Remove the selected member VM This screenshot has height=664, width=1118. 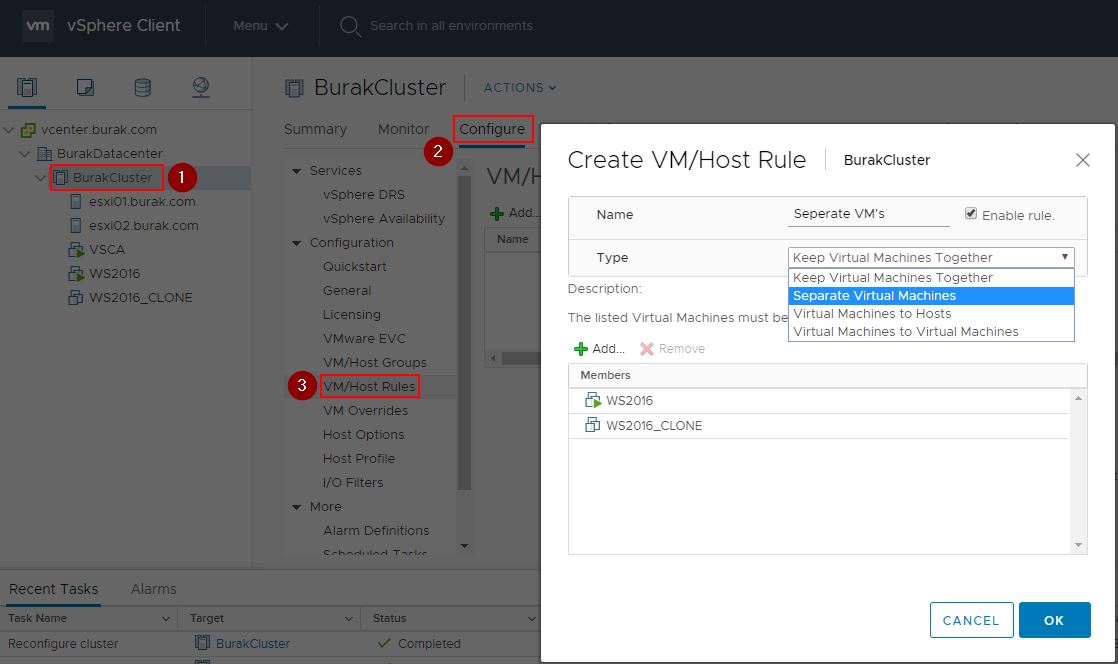click(672, 349)
